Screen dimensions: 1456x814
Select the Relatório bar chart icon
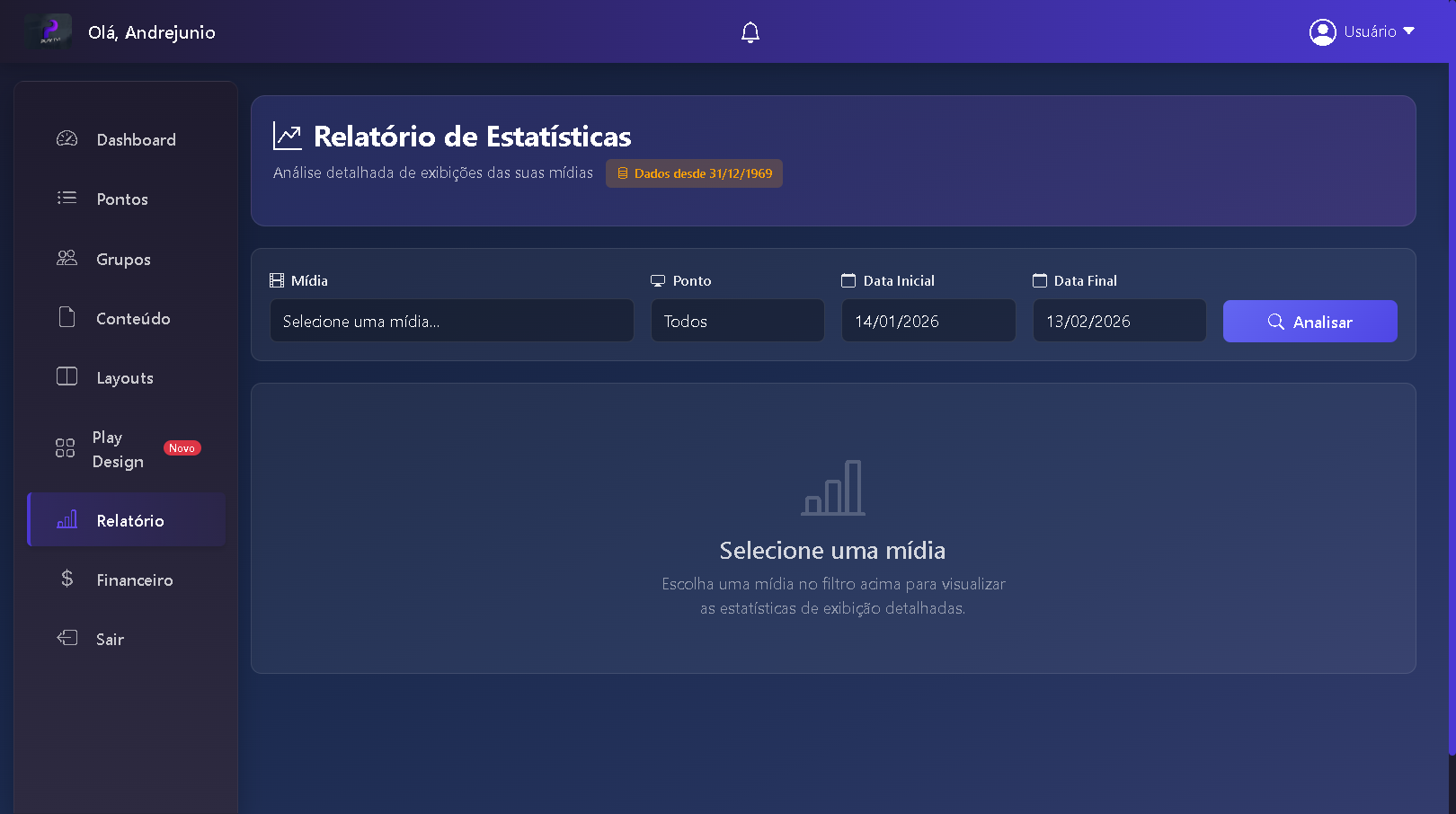(67, 519)
